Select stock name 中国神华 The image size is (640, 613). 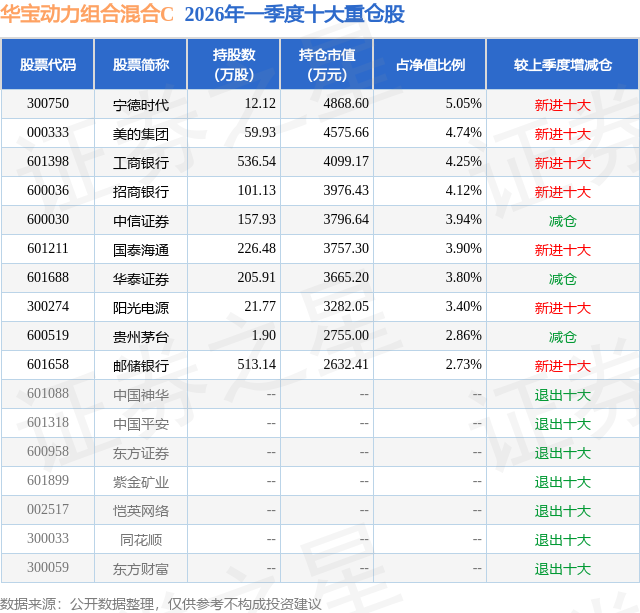[x=141, y=395]
